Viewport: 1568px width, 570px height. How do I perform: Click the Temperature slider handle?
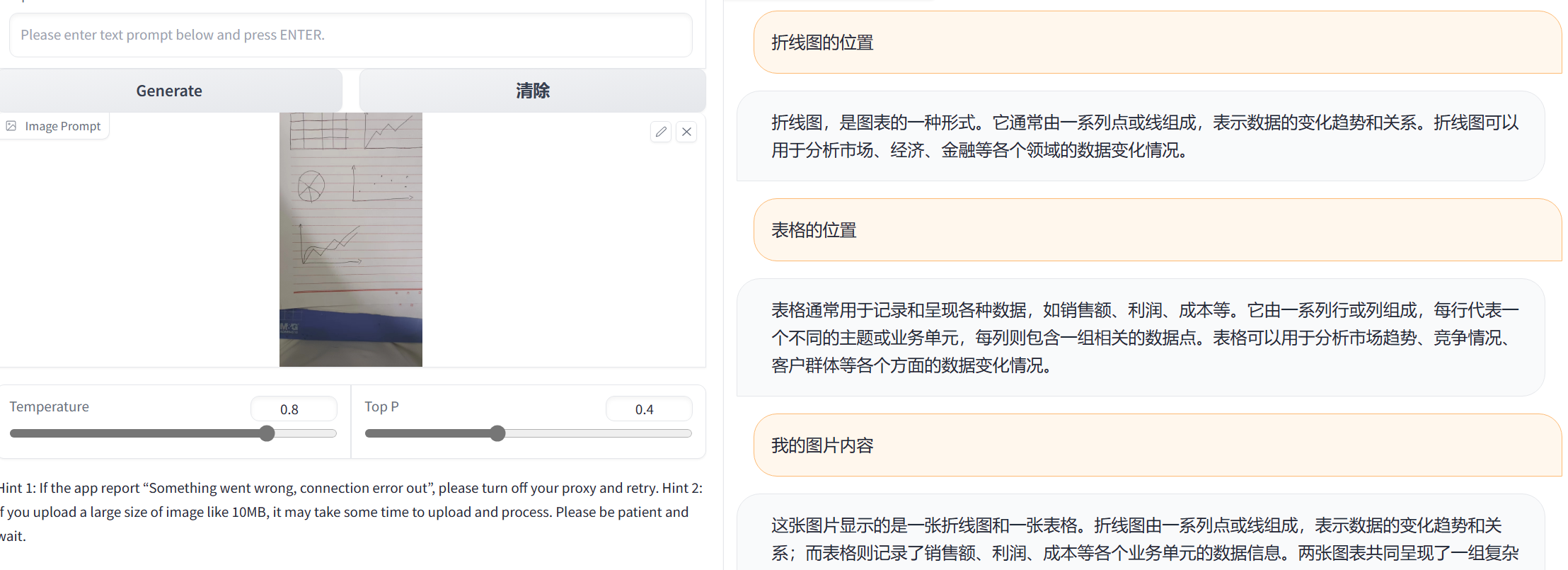(x=267, y=433)
